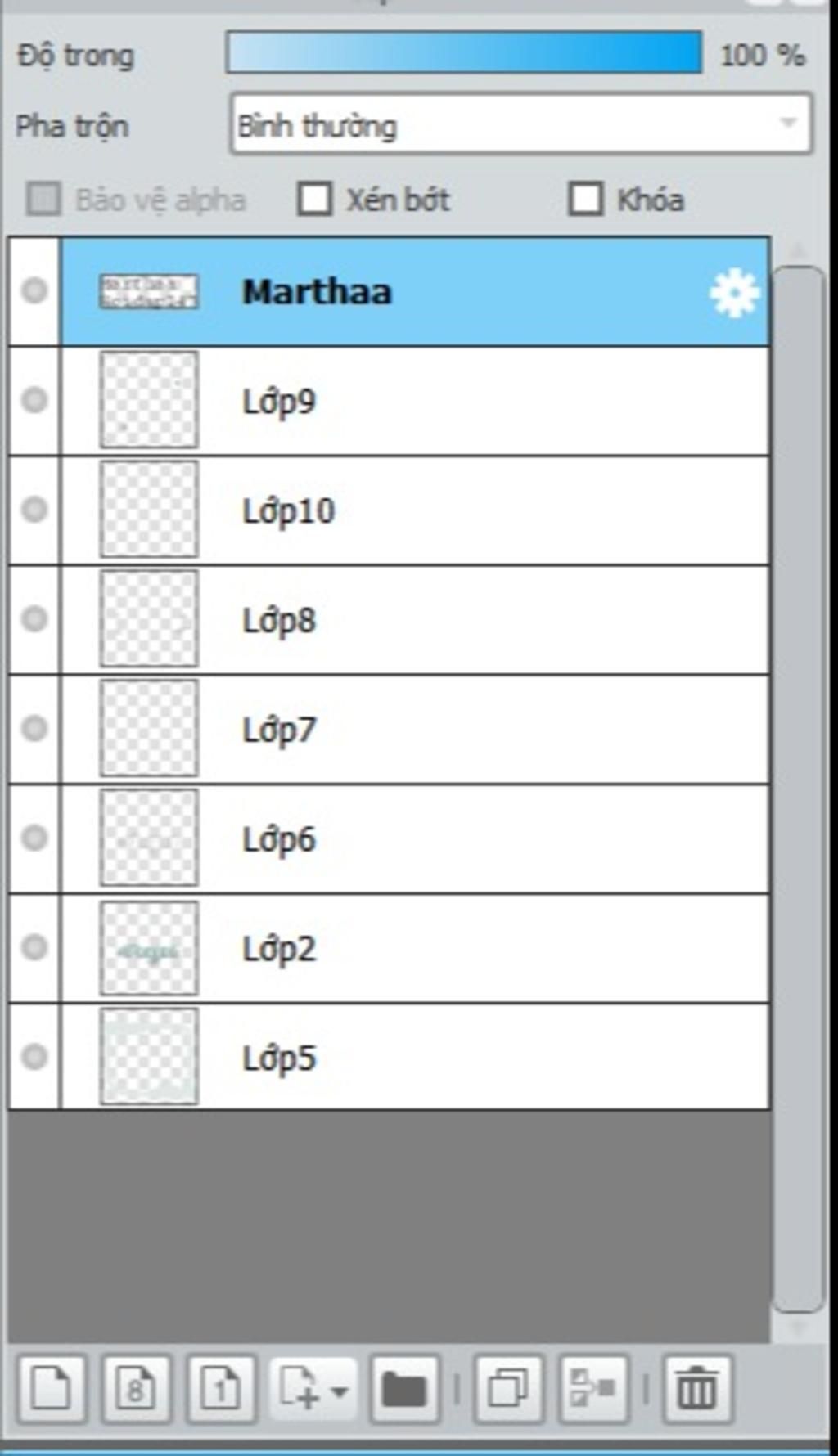Open the Pha trộn blending mode dropdown
Image resolution: width=838 pixels, height=1456 pixels.
click(521, 124)
